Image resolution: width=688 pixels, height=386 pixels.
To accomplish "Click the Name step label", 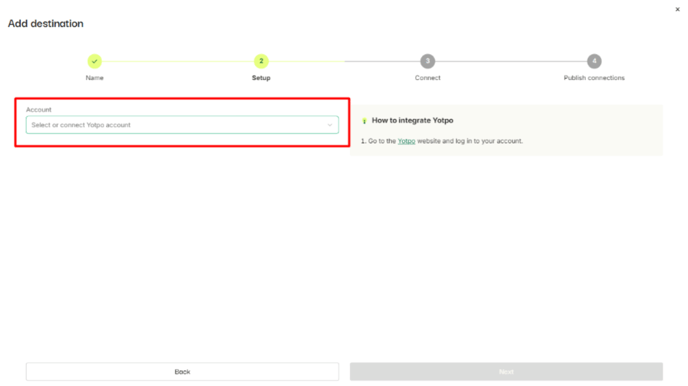I will [94, 78].
